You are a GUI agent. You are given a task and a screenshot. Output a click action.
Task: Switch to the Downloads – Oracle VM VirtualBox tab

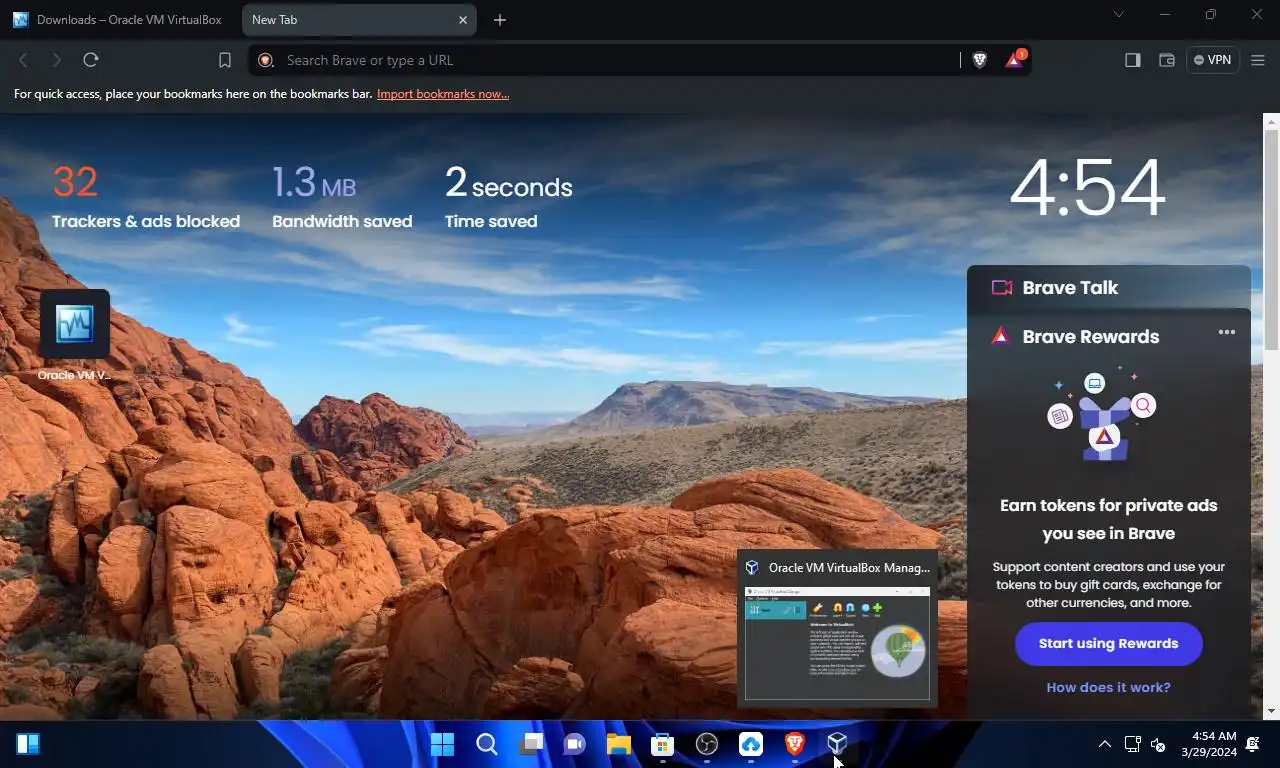point(119,20)
